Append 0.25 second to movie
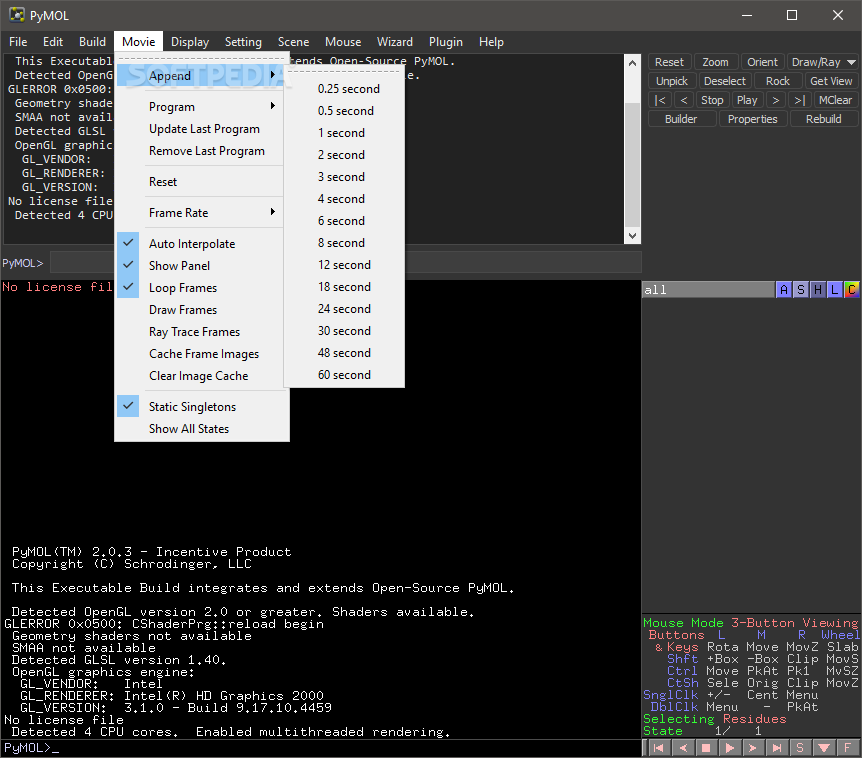This screenshot has width=862, height=758. [x=345, y=88]
